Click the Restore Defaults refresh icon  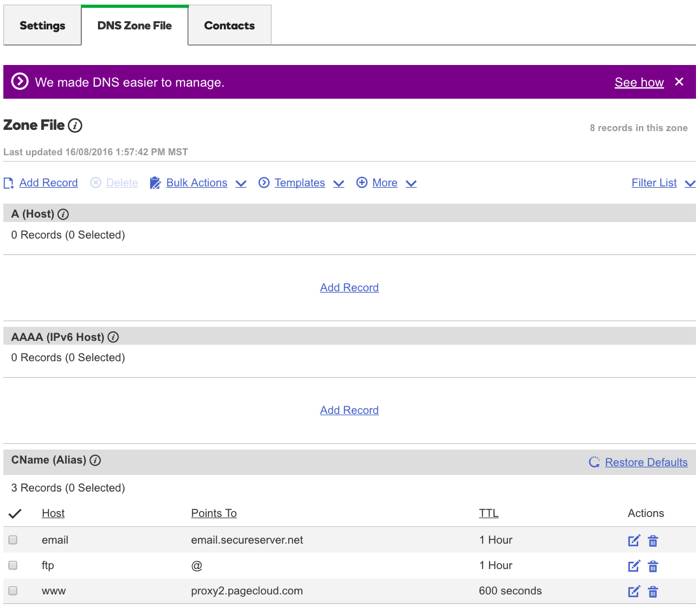pos(594,462)
